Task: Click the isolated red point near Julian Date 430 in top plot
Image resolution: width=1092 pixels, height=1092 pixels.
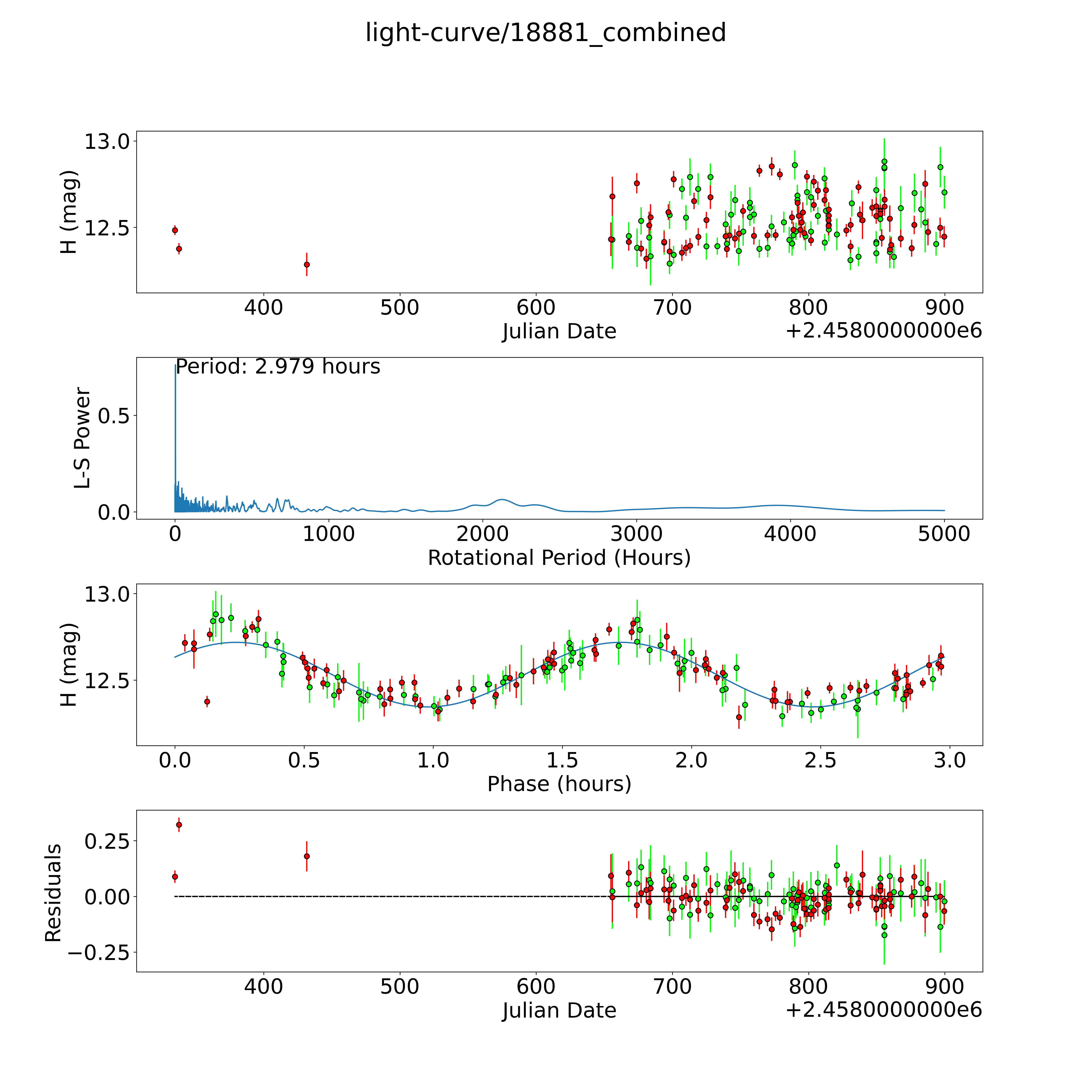Action: [307, 265]
